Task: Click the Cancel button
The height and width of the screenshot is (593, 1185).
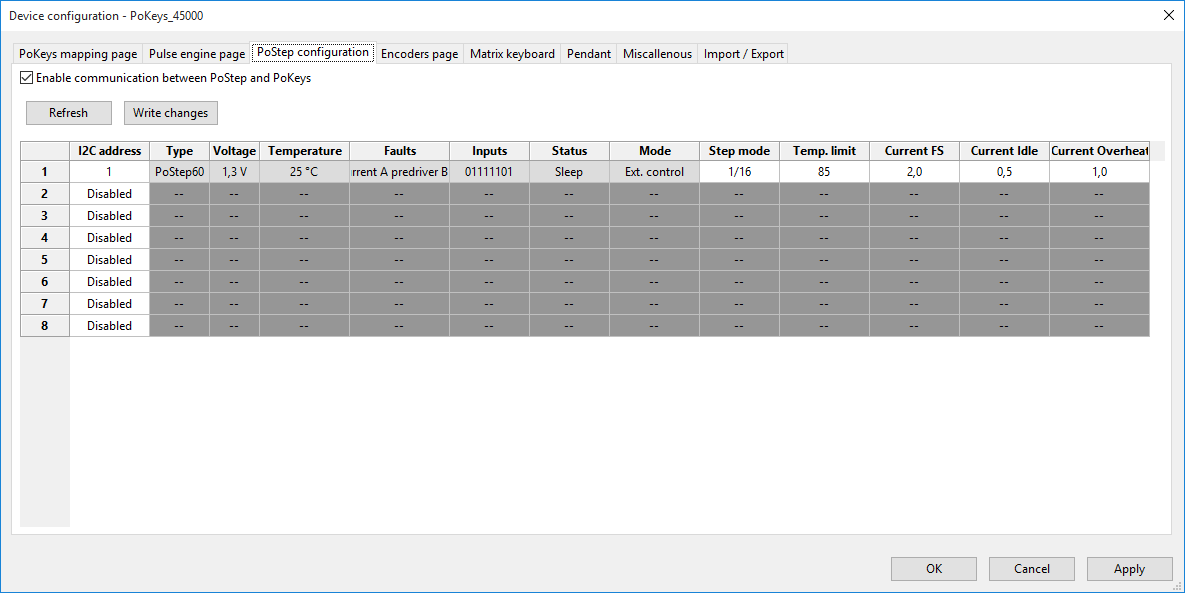Action: tap(1032, 569)
